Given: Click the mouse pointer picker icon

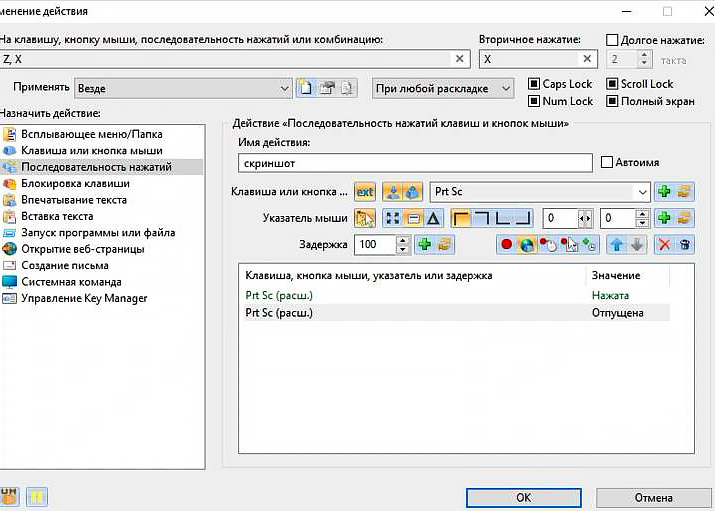Looking at the screenshot, I should pyautogui.click(x=364, y=218).
